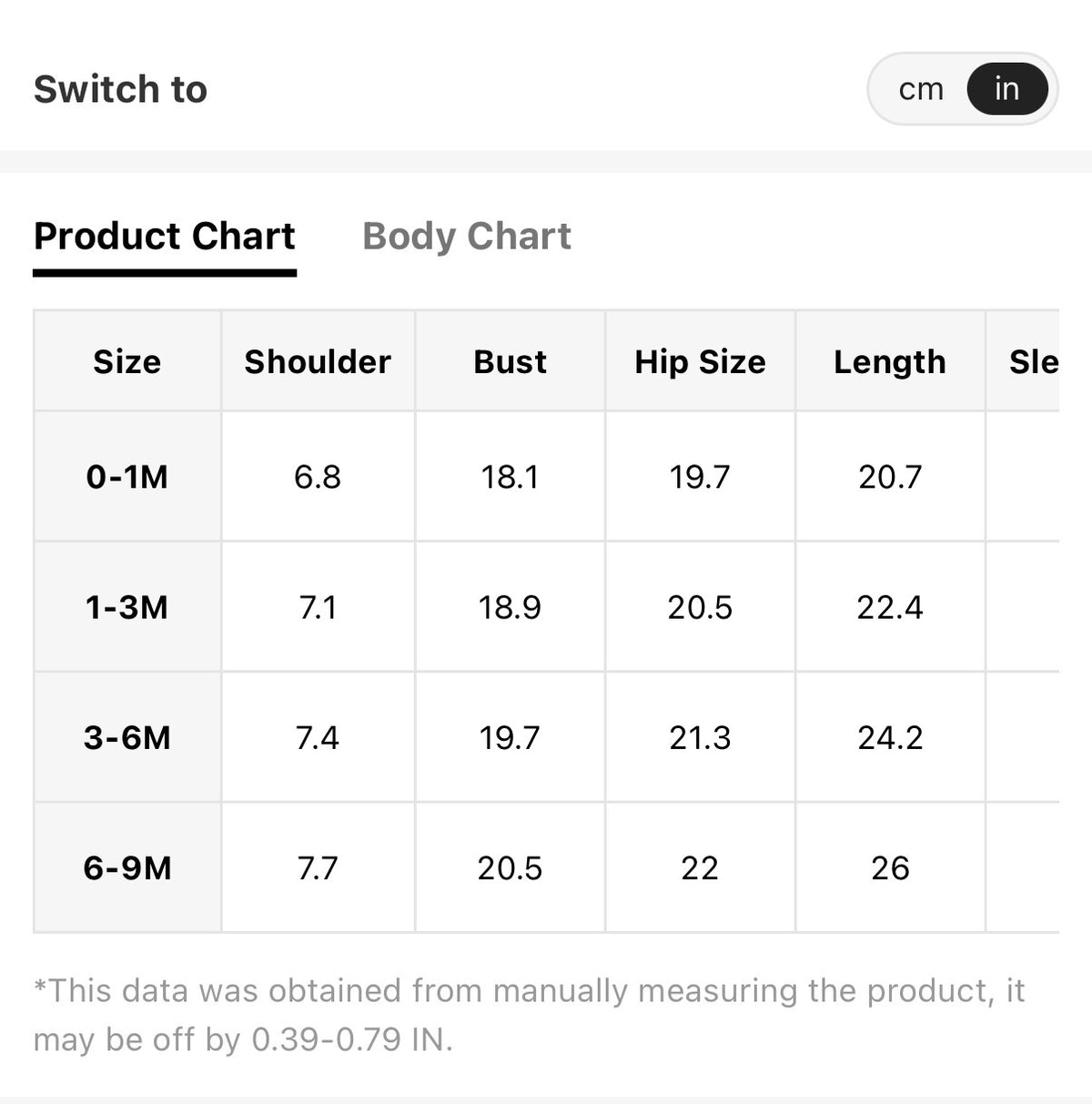Click the 18.9 bust value cell

pyautogui.click(x=511, y=607)
